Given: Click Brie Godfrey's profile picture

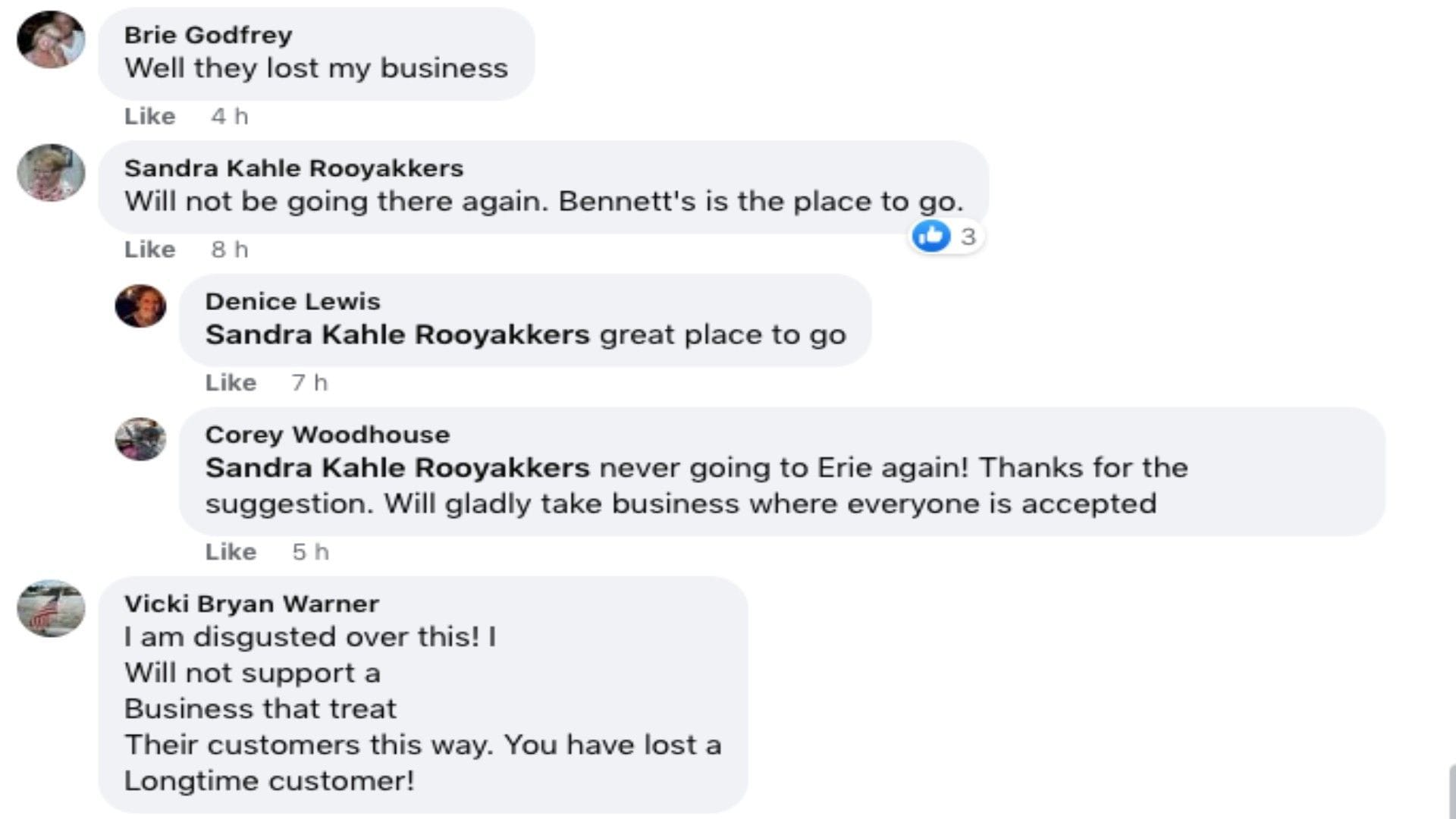Looking at the screenshot, I should (51, 39).
